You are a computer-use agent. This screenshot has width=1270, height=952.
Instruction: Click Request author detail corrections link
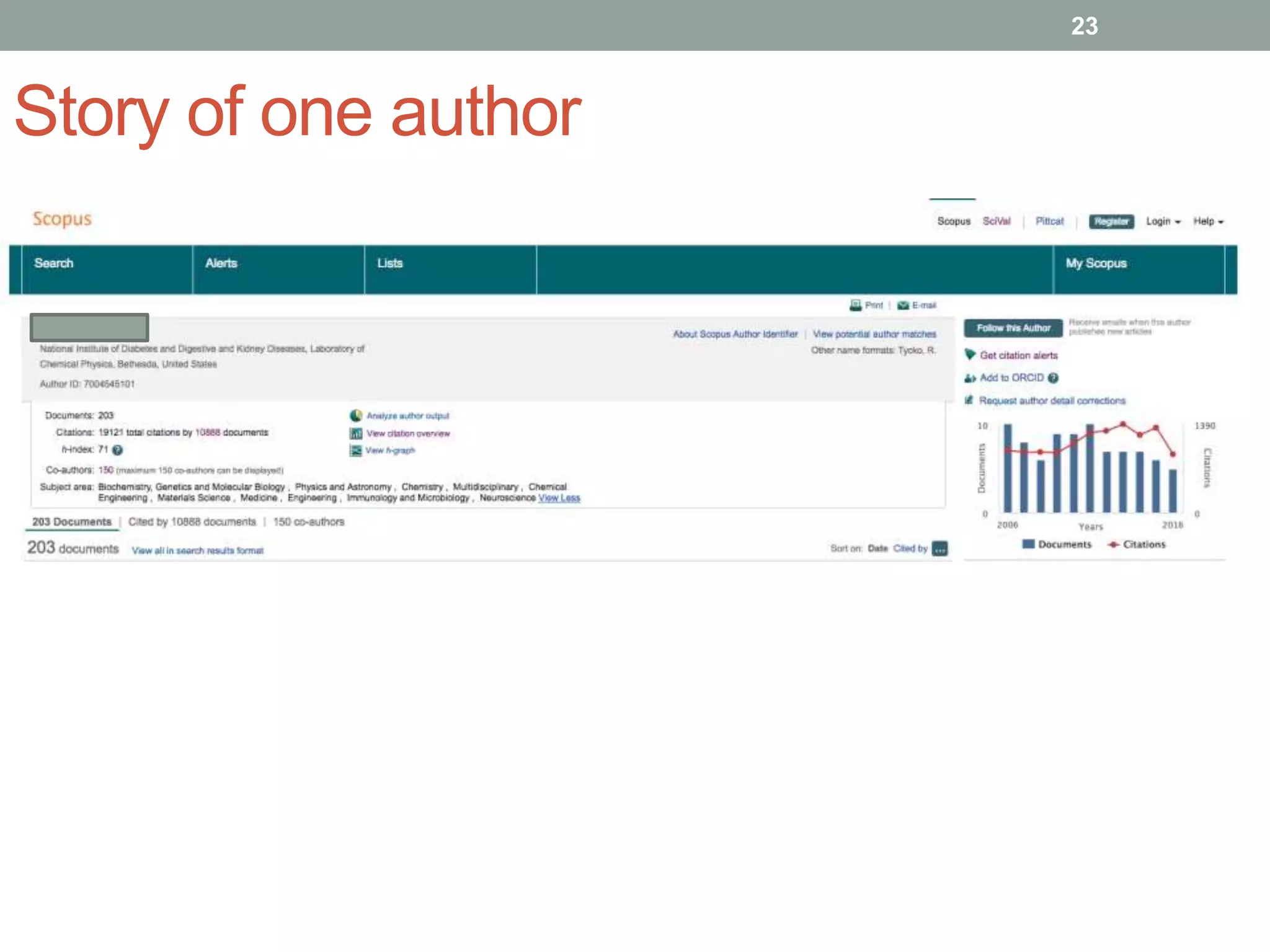pos(1052,400)
